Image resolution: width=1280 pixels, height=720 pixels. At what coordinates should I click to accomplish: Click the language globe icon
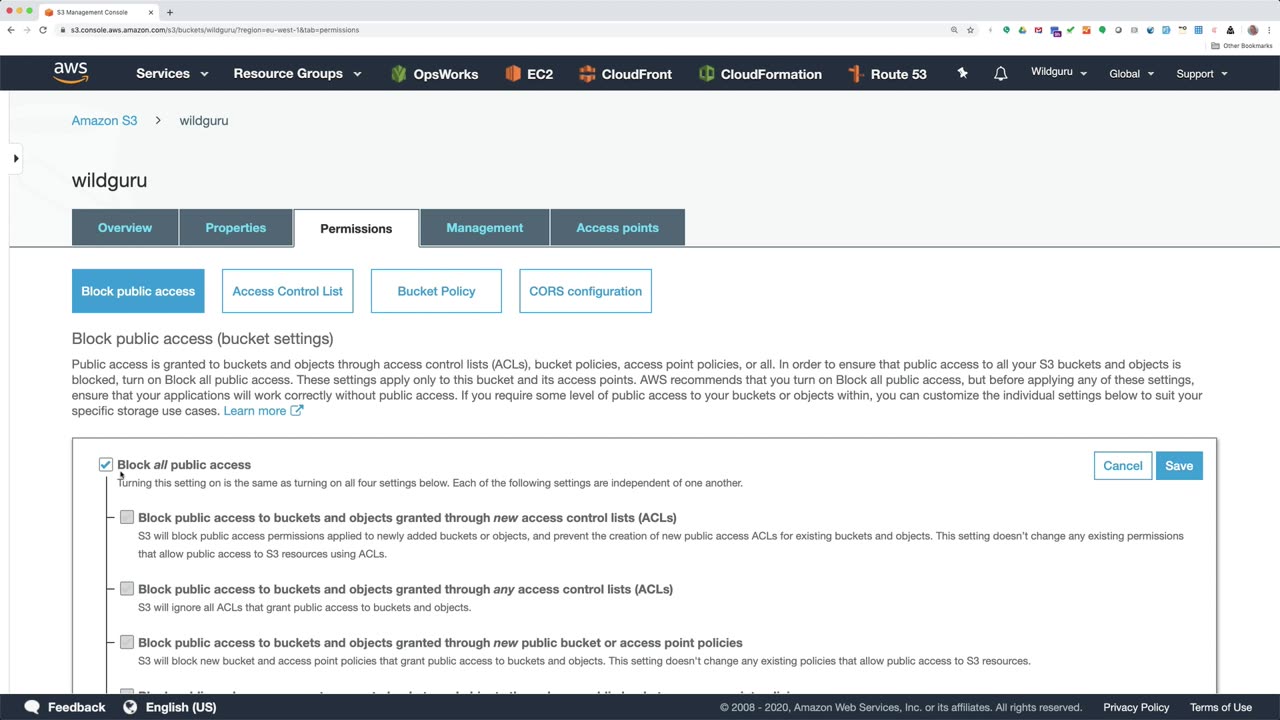coord(130,707)
